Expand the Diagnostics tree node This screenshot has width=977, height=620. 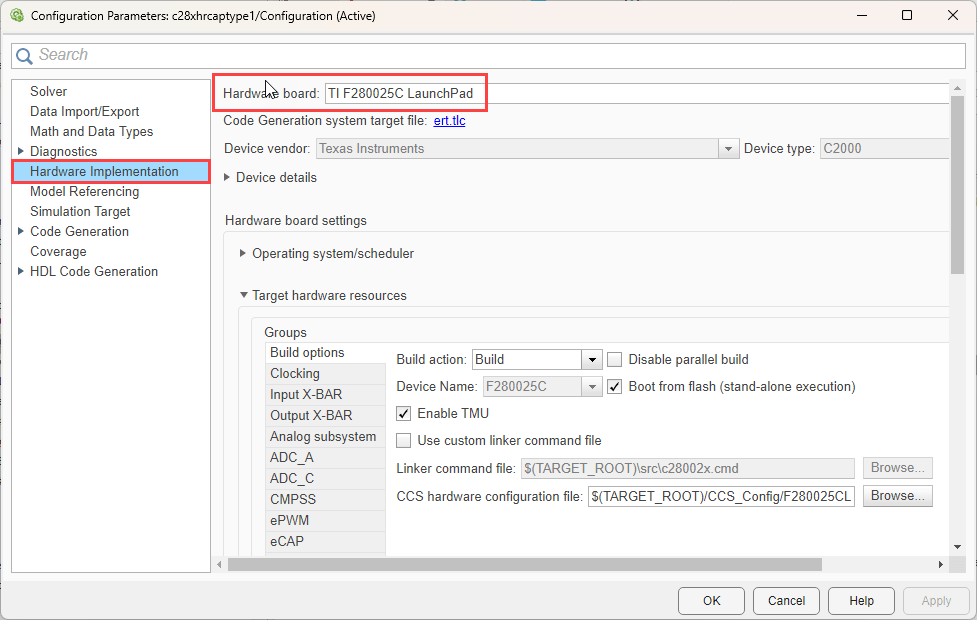[21, 152]
